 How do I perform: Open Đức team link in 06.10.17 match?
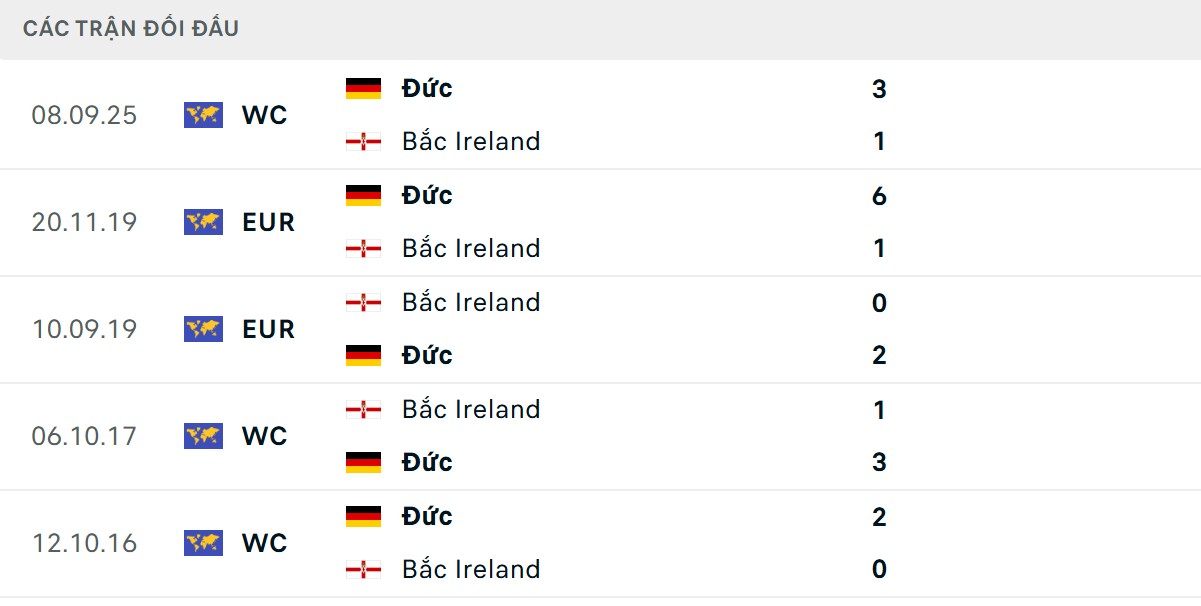(427, 462)
